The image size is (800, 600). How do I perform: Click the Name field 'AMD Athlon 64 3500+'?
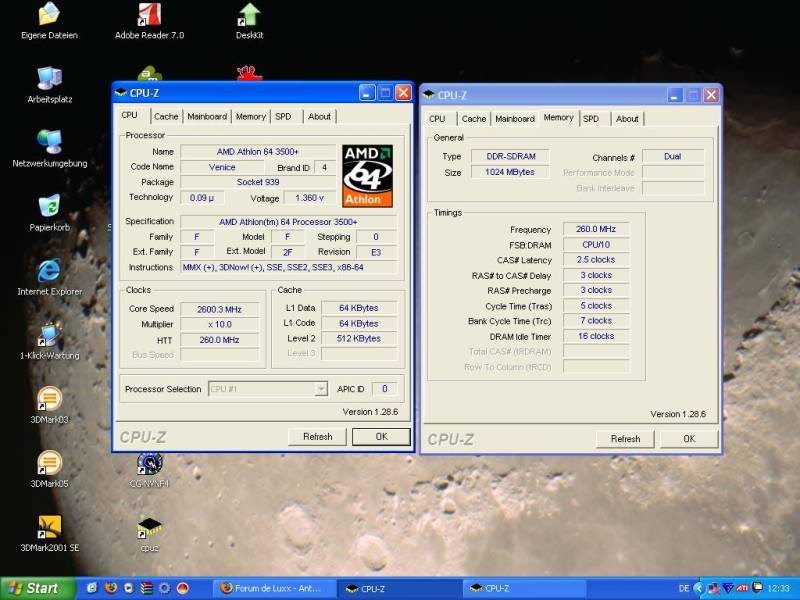[x=258, y=152]
